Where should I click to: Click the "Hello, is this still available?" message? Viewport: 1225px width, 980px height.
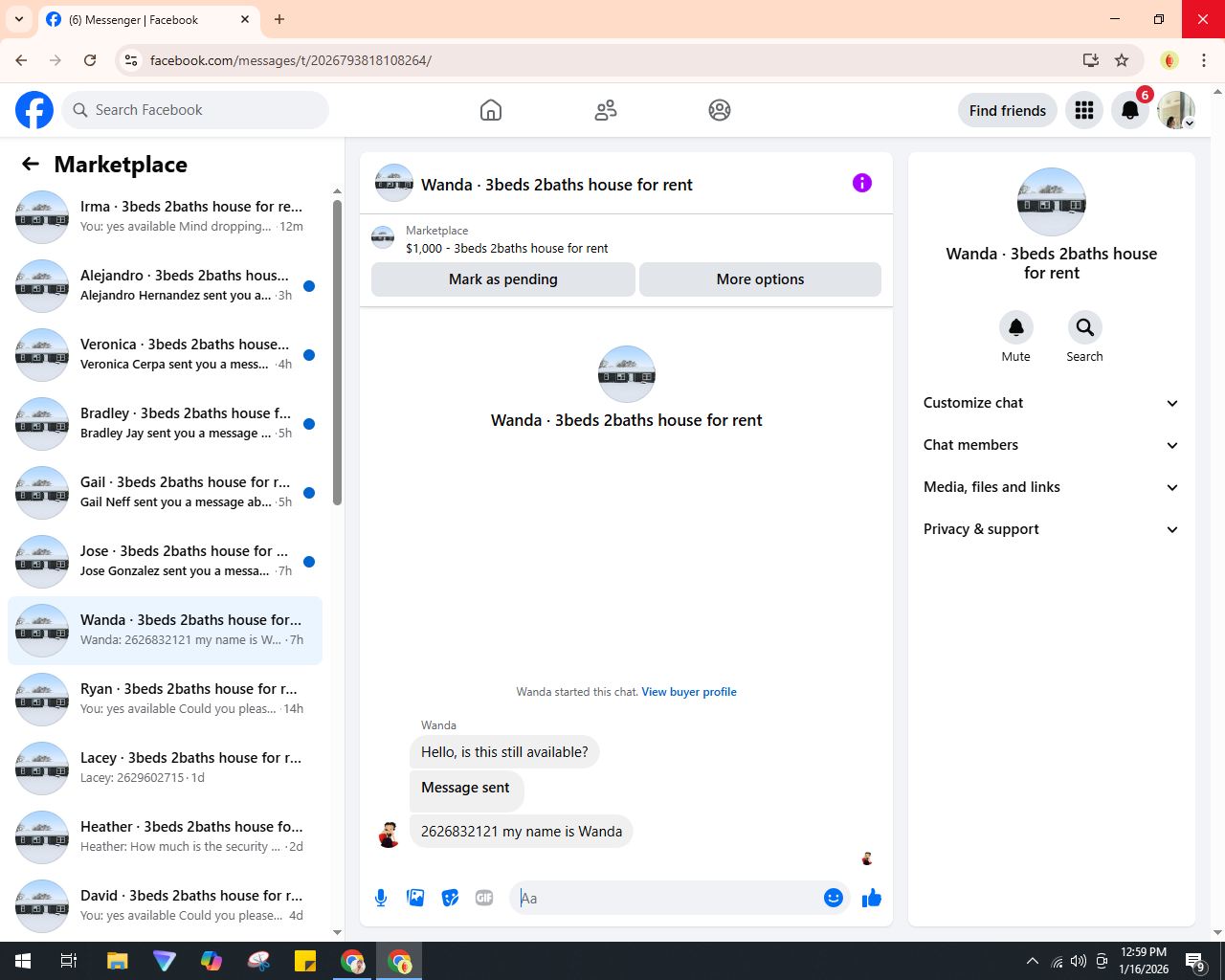[504, 752]
